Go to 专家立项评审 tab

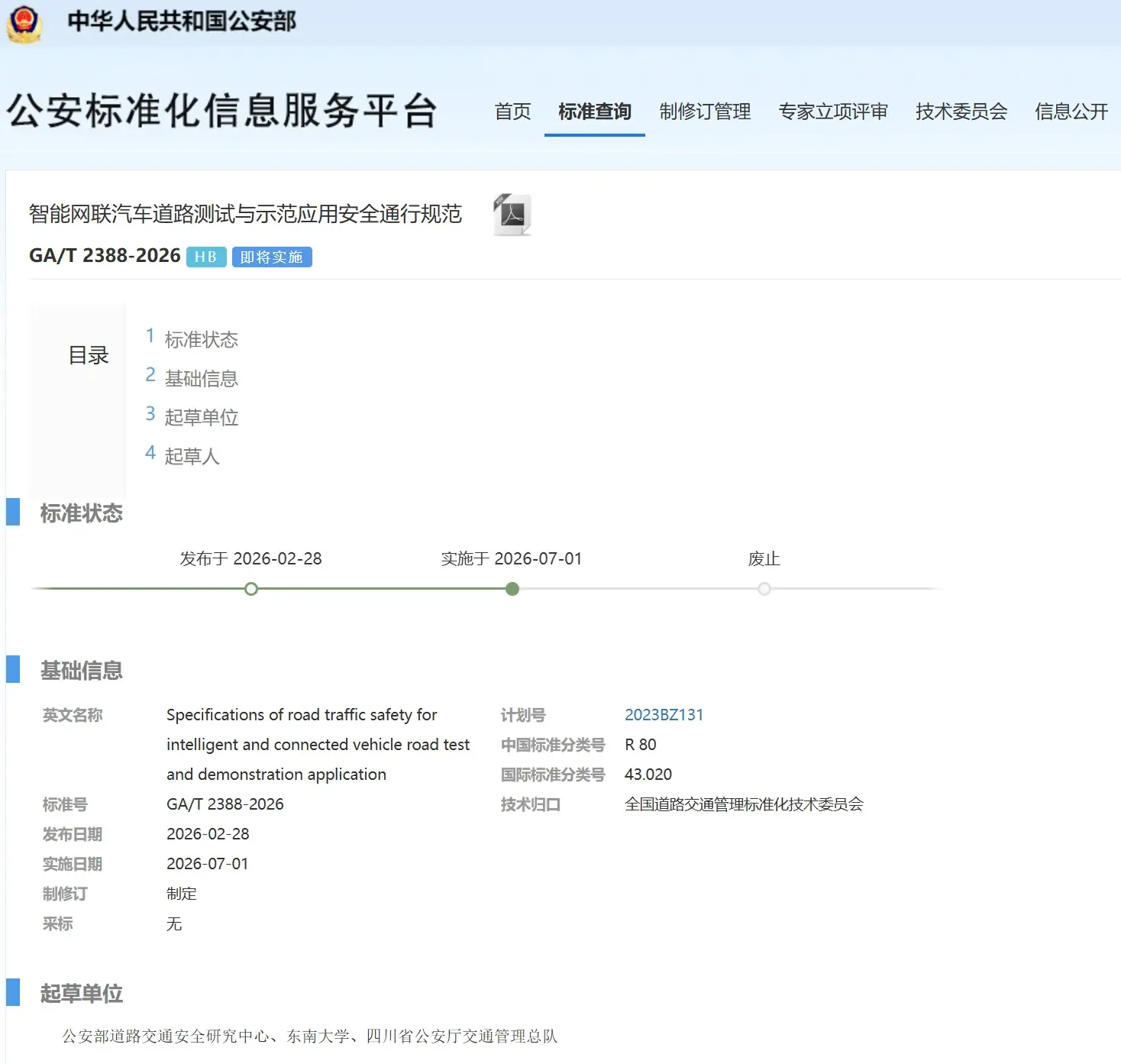coord(833,112)
